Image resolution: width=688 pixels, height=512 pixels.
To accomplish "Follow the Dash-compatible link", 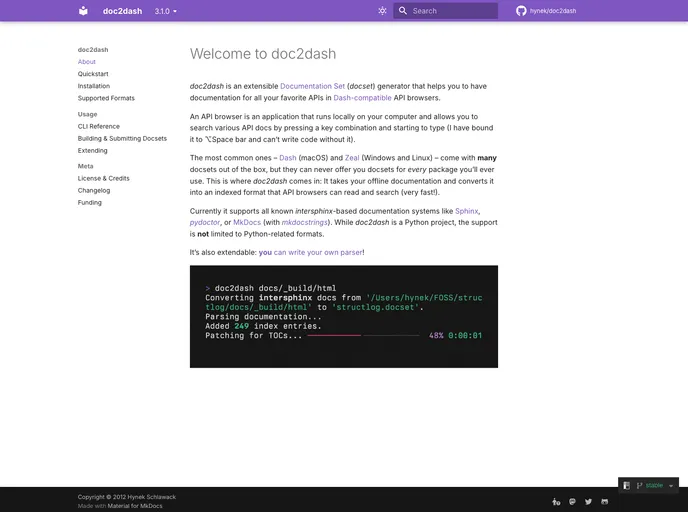I will point(362,98).
